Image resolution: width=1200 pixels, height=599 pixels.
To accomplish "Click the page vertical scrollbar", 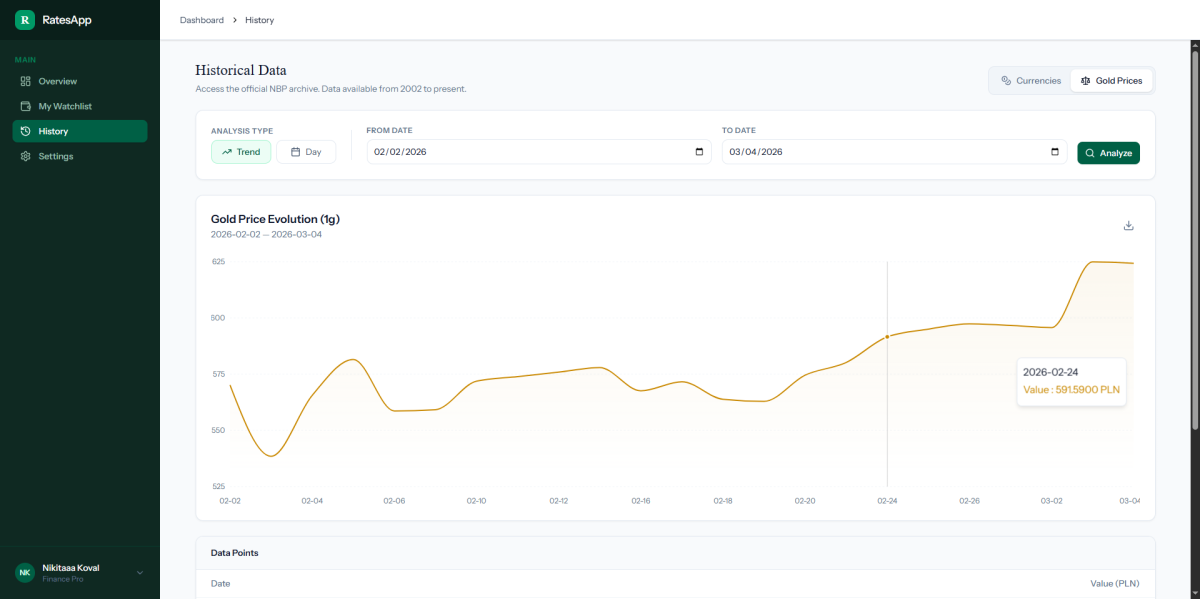I will [x=1195, y=250].
